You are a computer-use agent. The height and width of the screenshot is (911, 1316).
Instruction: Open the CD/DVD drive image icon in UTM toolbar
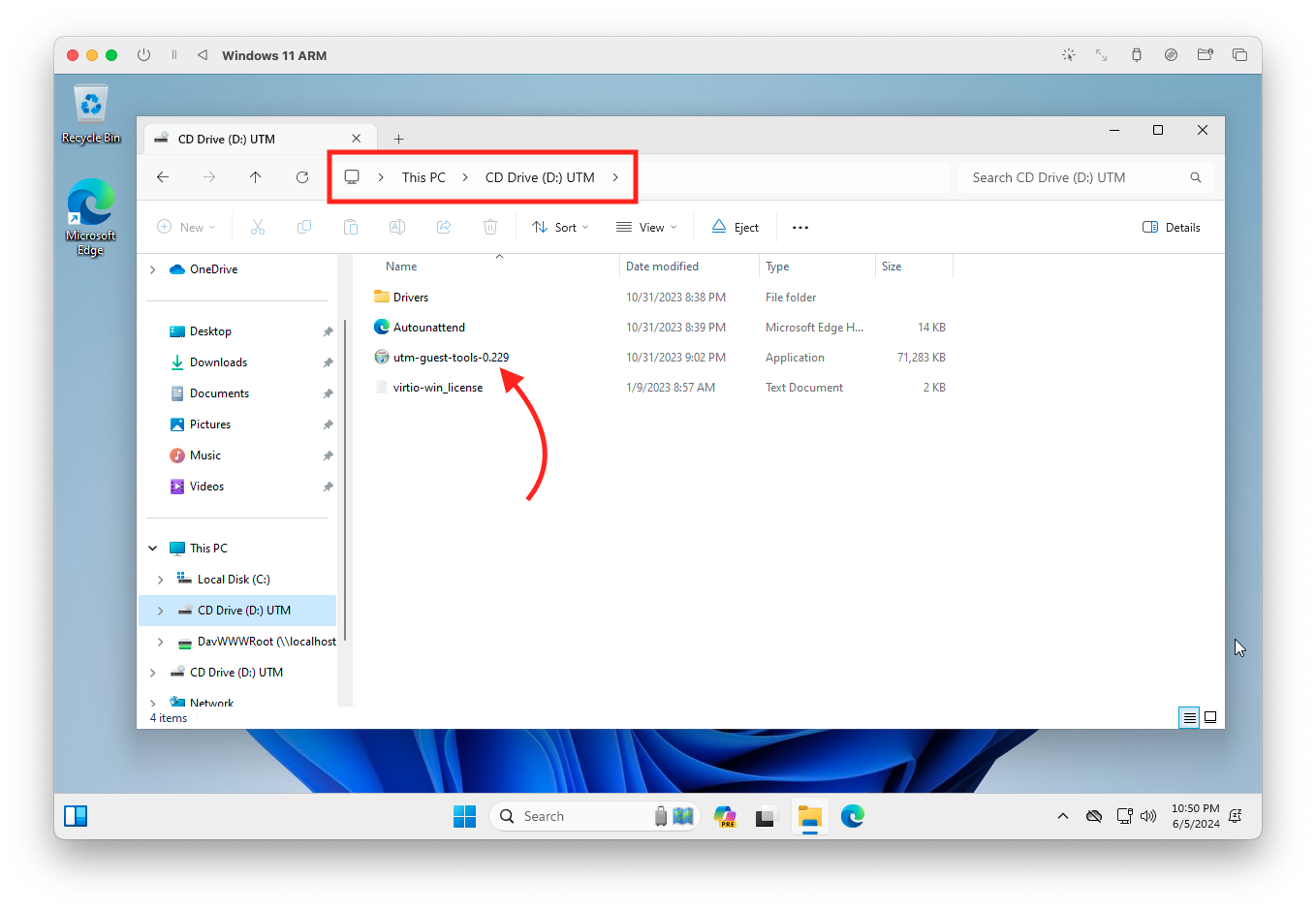[1171, 55]
